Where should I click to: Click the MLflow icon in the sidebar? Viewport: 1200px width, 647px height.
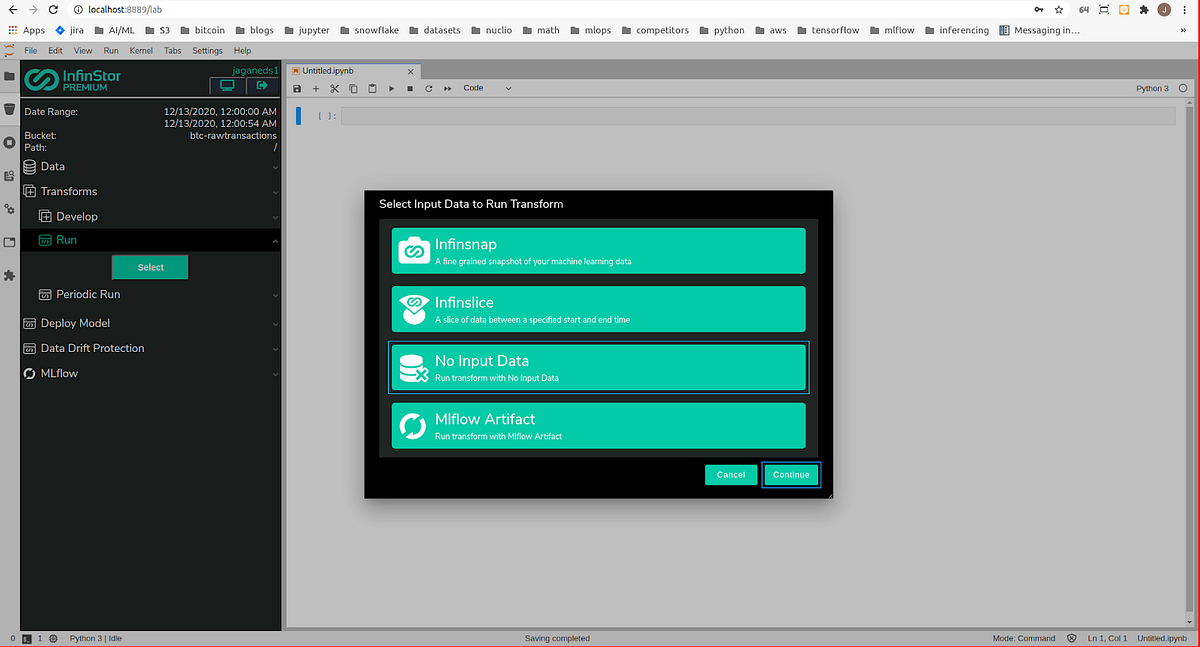(x=28, y=373)
